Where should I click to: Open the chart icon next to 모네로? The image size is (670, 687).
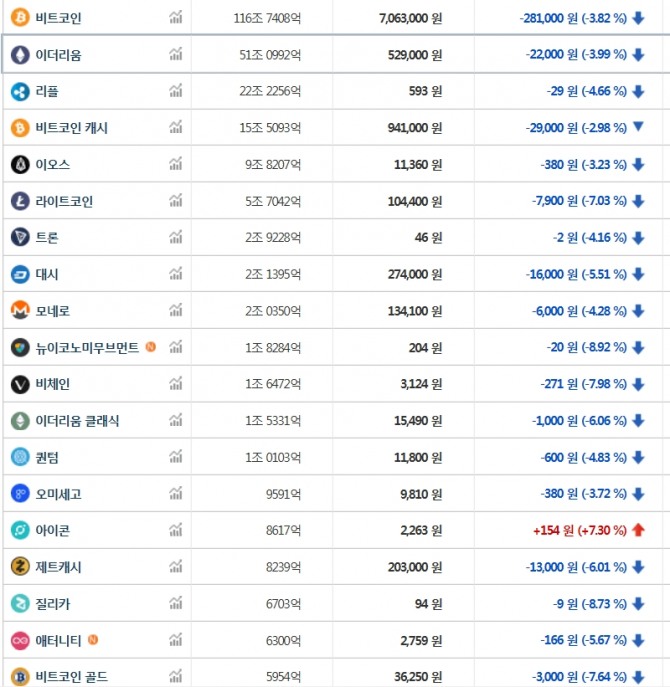(176, 310)
